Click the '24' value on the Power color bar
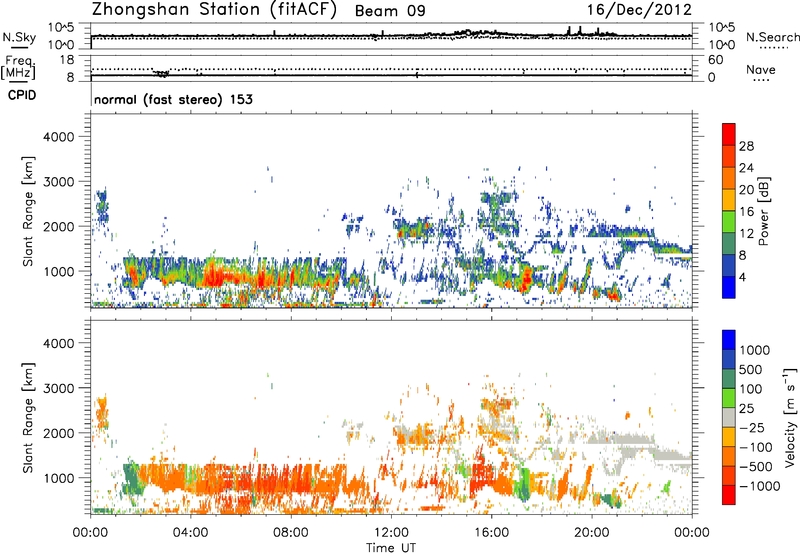 point(746,168)
